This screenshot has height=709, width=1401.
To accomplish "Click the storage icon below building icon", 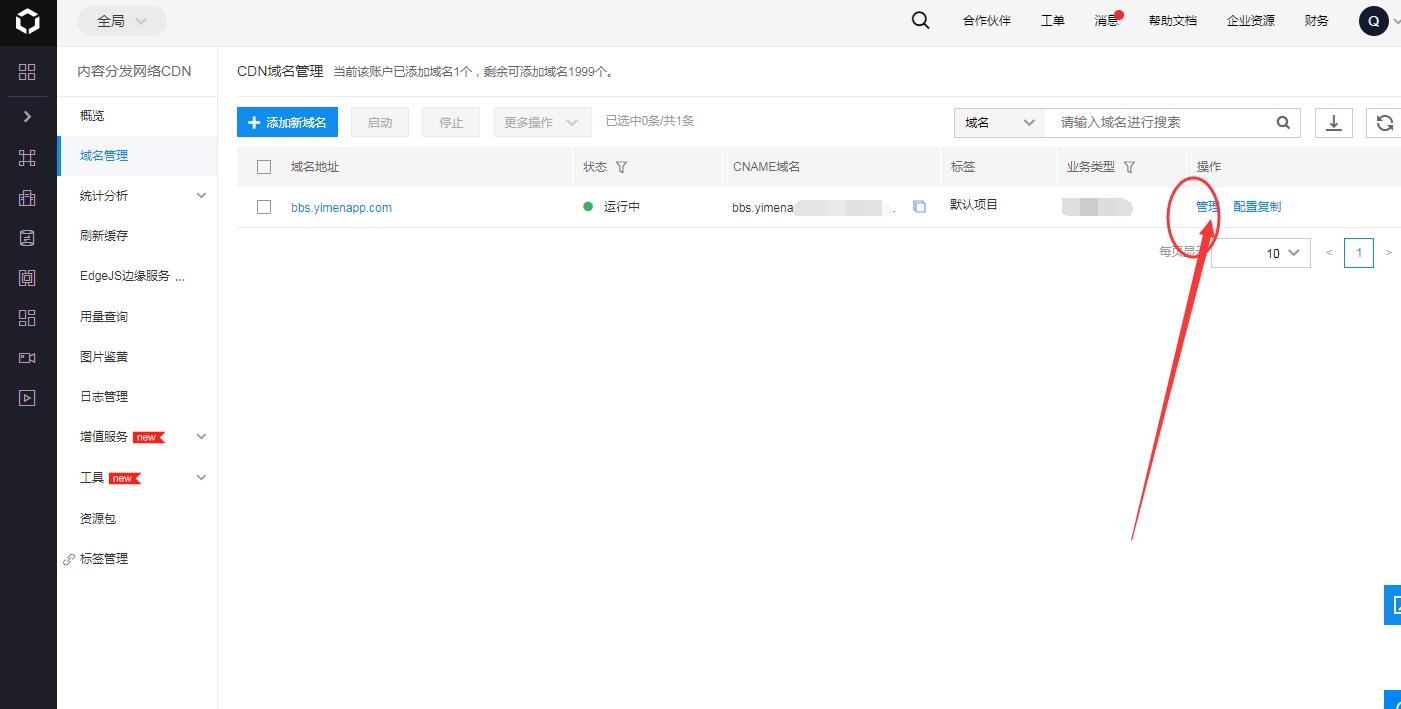I will (27, 238).
